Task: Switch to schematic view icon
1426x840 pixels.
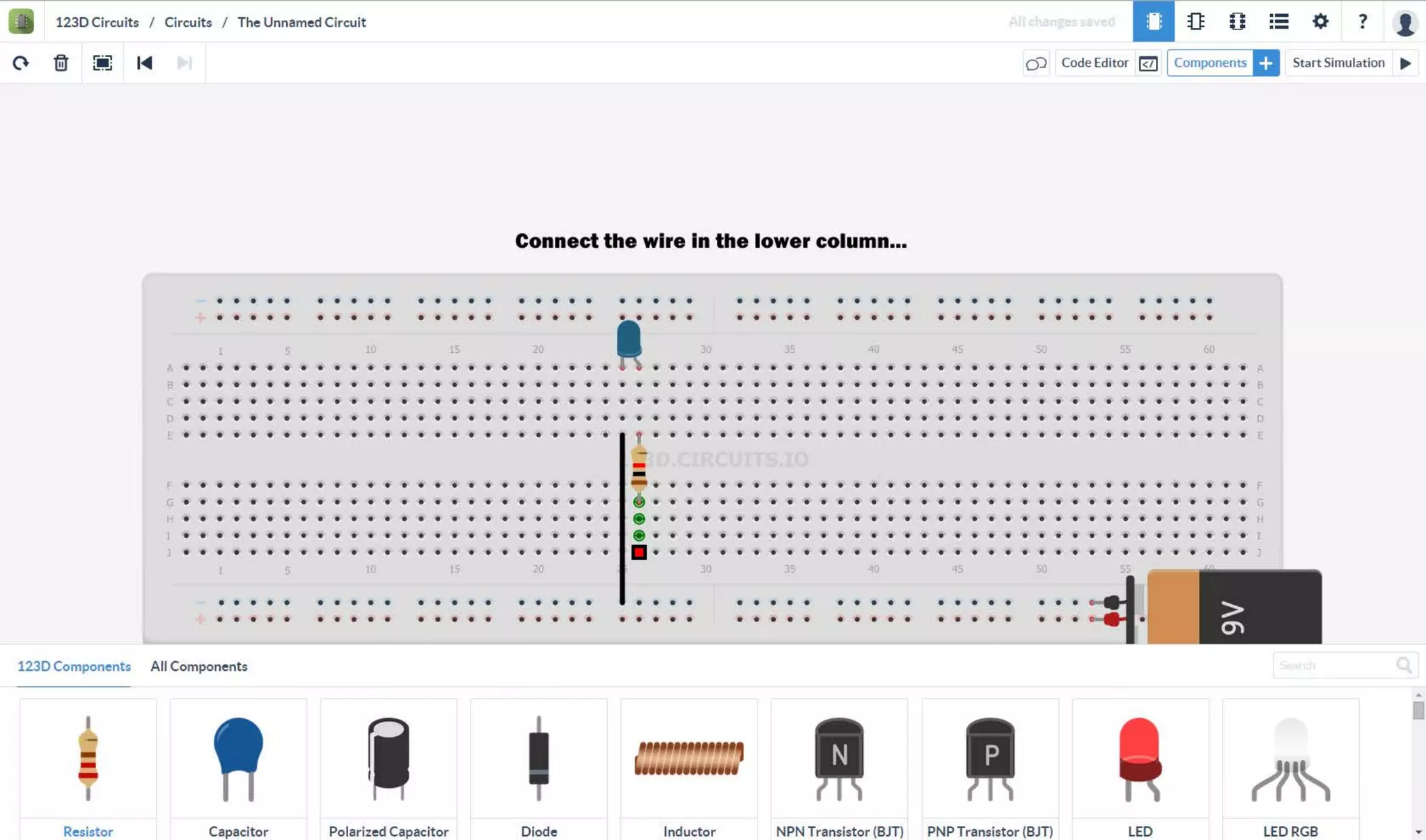Action: (x=1196, y=22)
